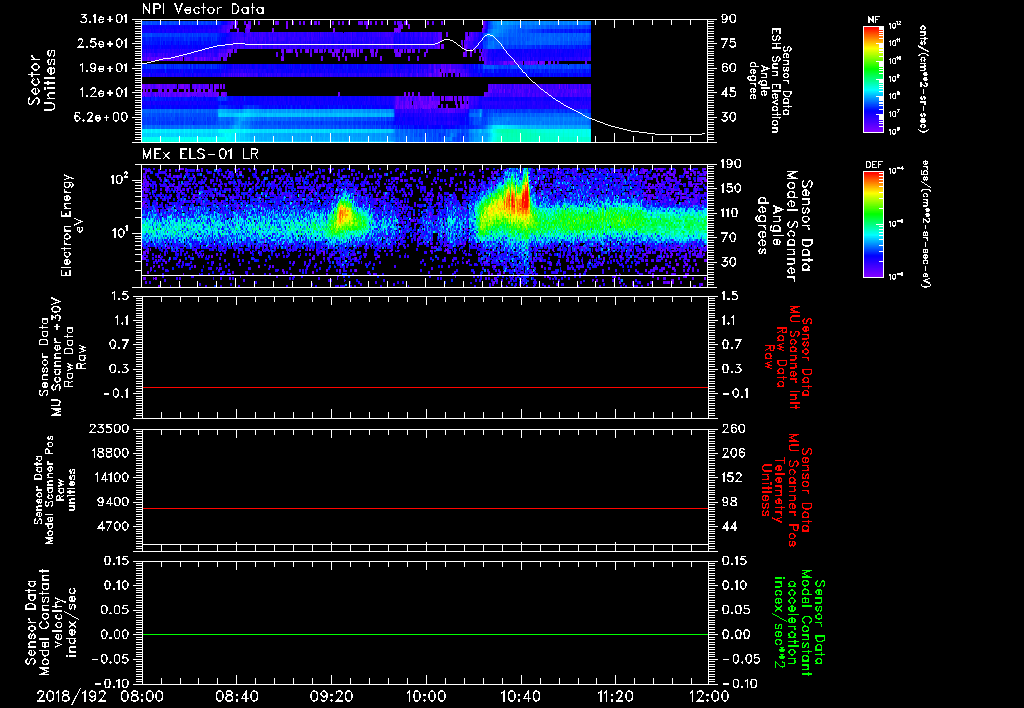Click the 18800 scanner position tick label
Image resolution: width=1024 pixels, height=708 pixels.
(108, 453)
